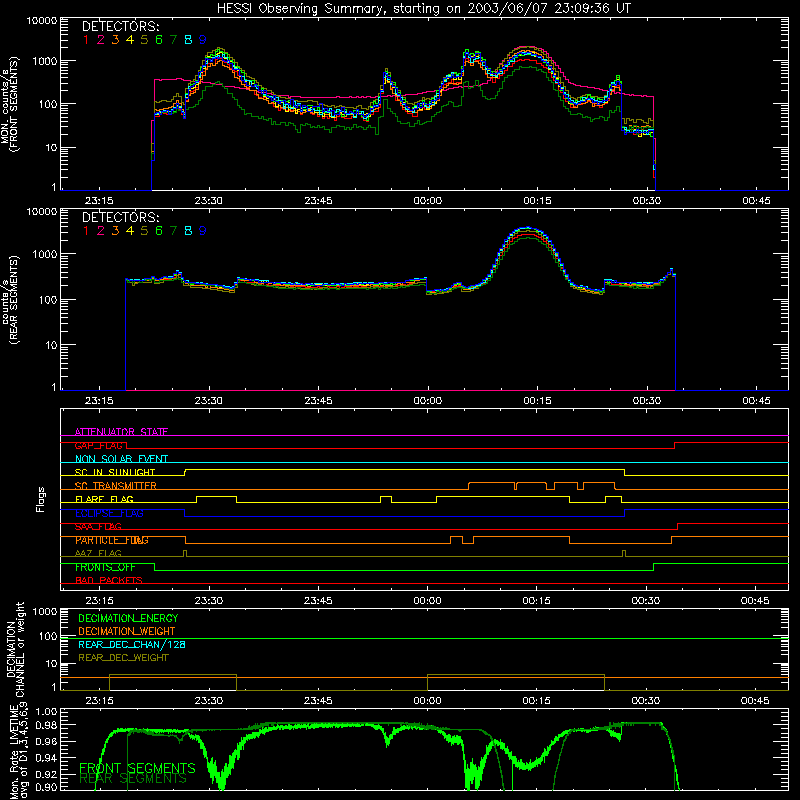This screenshot has width=800, height=800.
Task: Click 00:00 tick under the Flags plot
Action: (x=428, y=601)
